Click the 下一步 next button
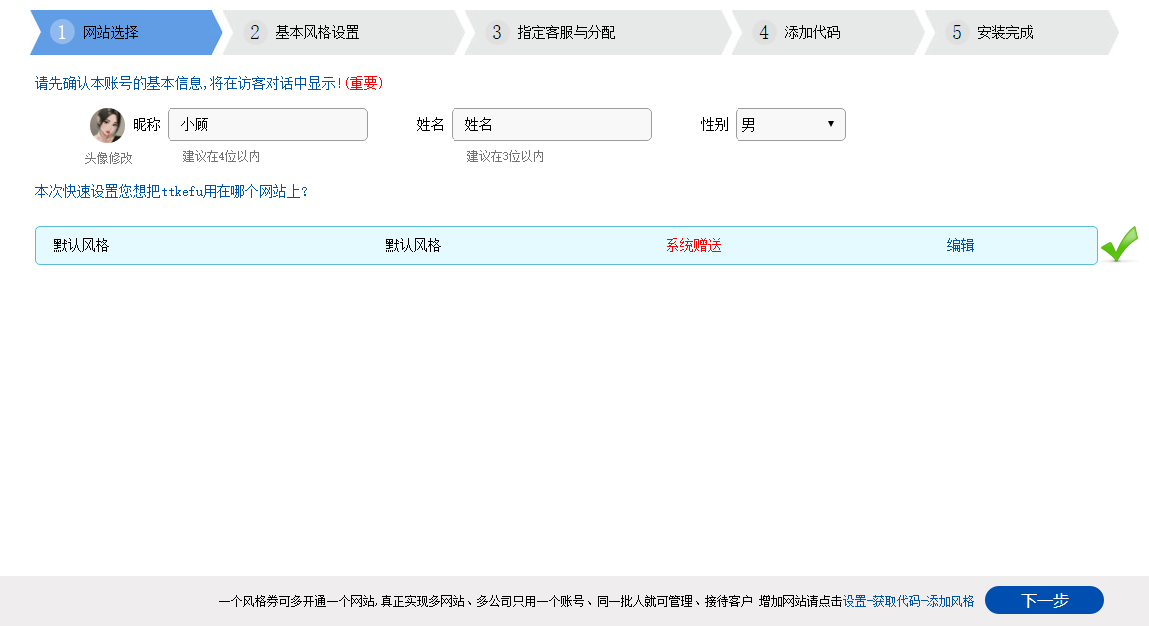 click(x=1044, y=600)
